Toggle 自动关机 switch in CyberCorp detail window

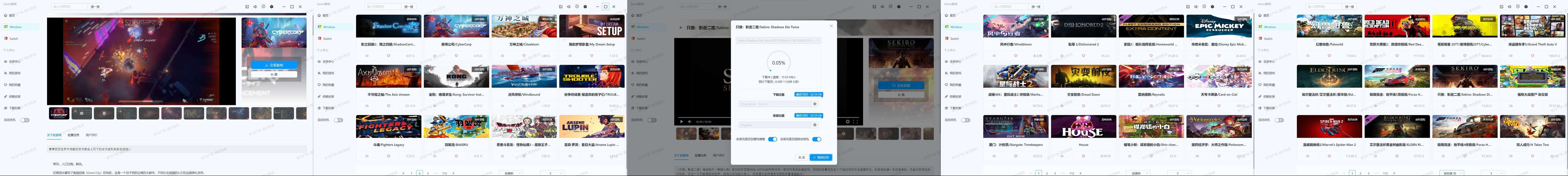[25, 120]
